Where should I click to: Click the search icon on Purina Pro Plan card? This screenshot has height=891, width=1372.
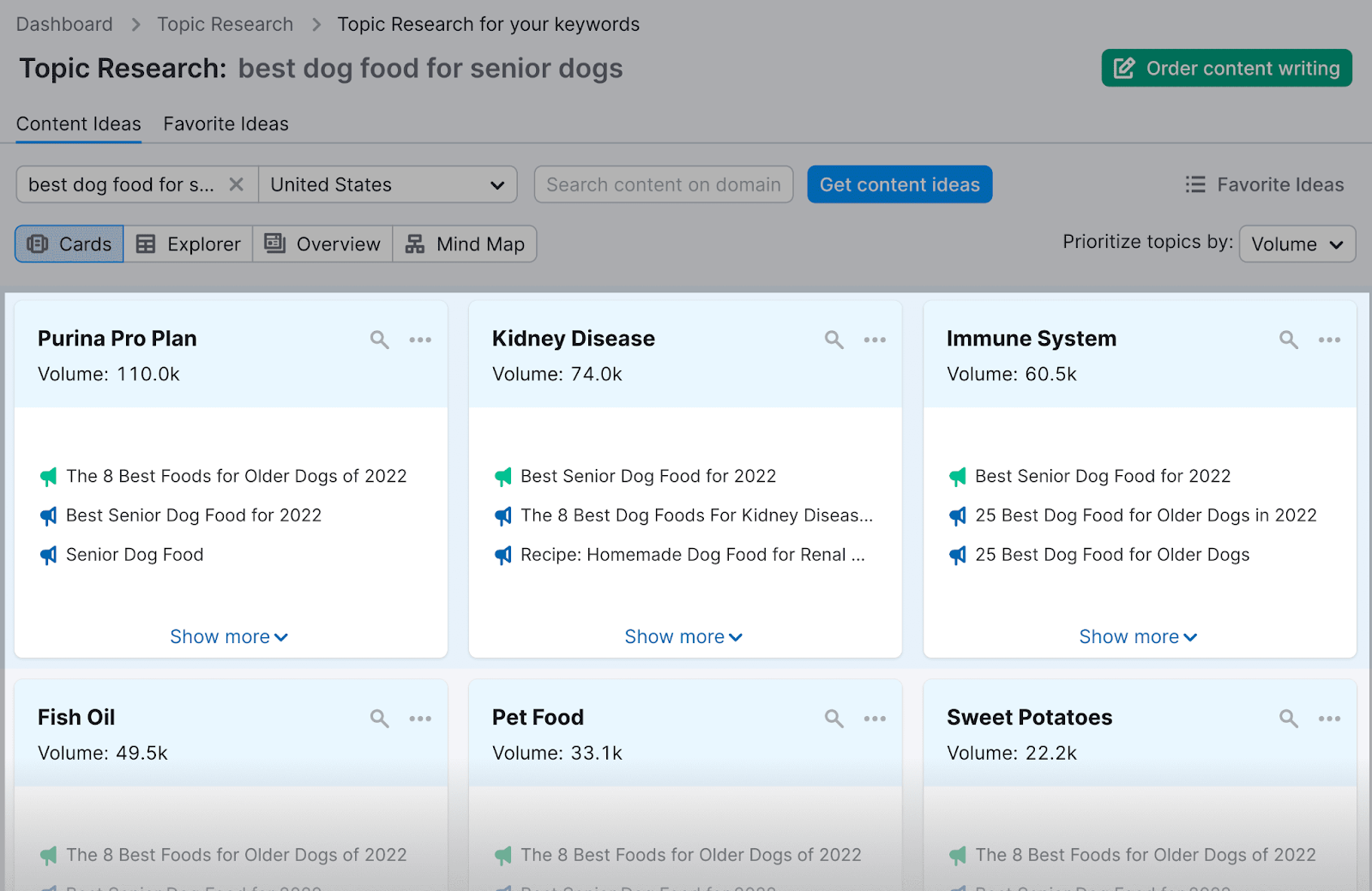click(x=379, y=340)
